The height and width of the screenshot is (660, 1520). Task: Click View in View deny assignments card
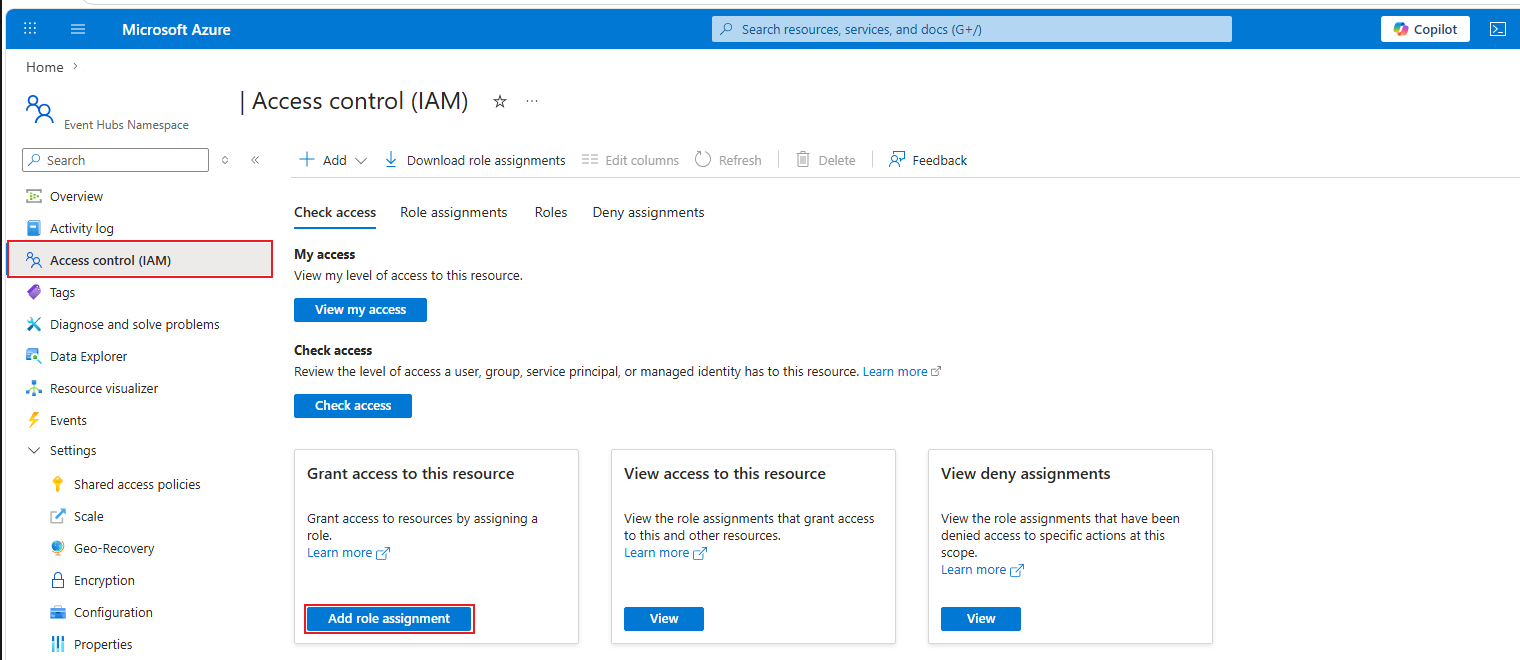tap(981, 619)
